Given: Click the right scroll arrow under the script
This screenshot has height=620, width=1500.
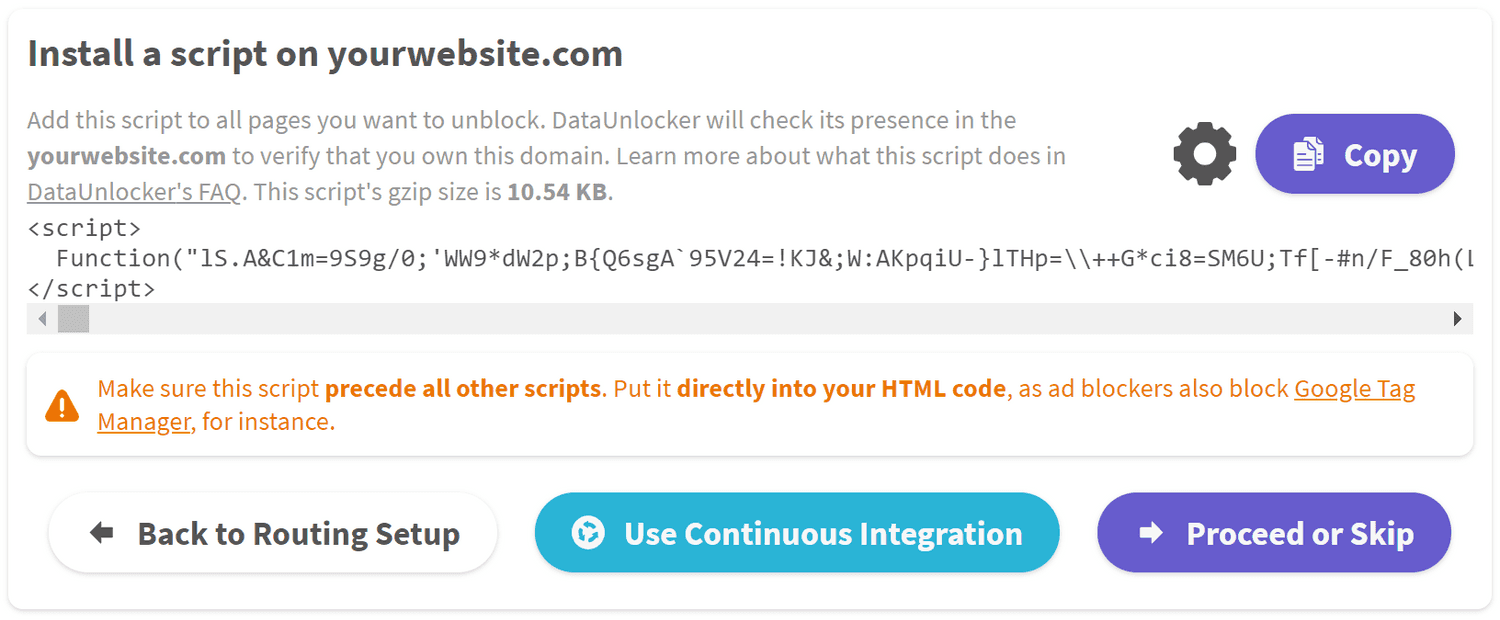Looking at the screenshot, I should coord(1459,318).
